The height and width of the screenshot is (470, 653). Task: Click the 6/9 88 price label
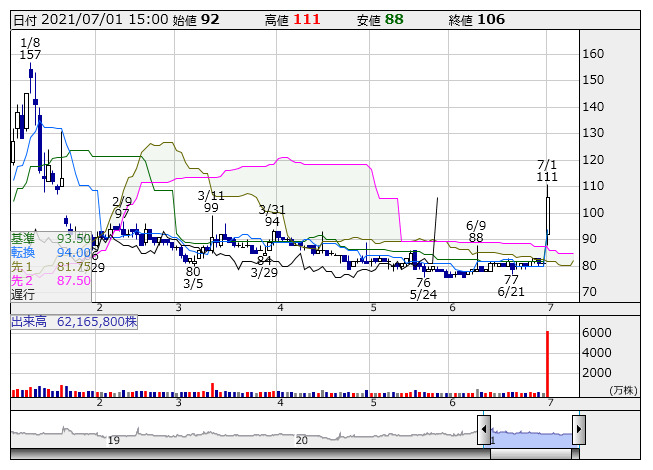click(476, 231)
